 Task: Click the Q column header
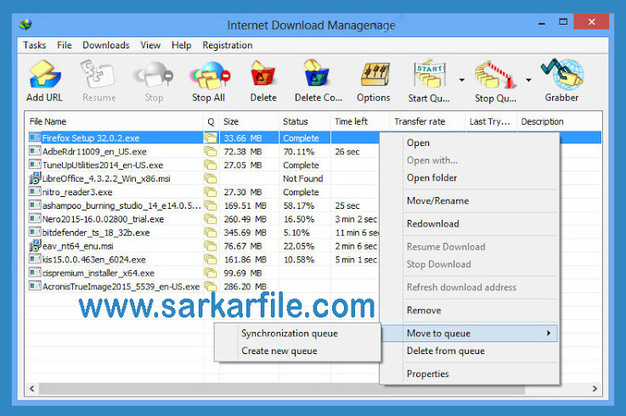[211, 122]
